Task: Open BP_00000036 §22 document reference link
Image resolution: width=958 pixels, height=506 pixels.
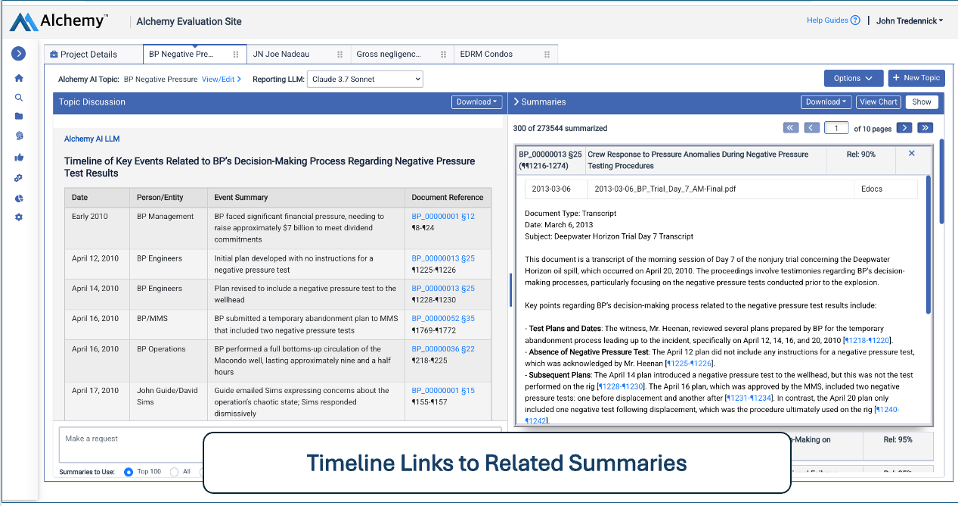Action: 443,349
